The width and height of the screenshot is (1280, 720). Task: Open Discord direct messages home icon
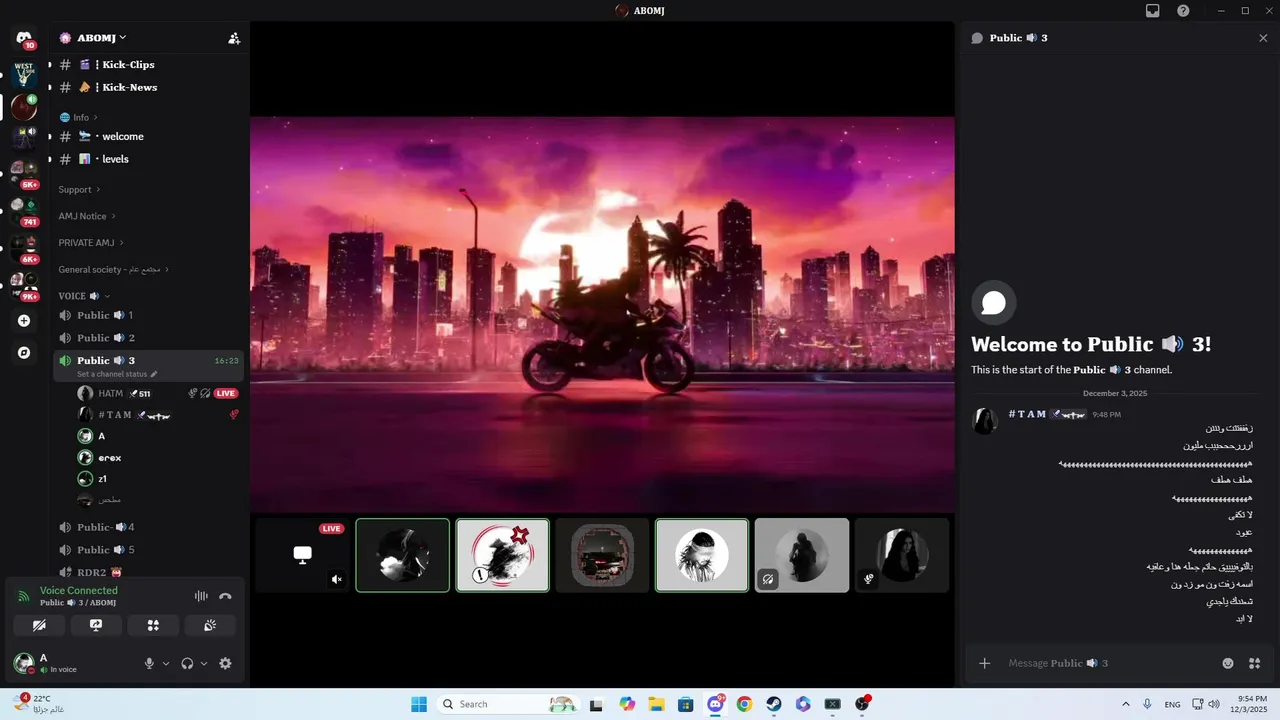point(24,38)
